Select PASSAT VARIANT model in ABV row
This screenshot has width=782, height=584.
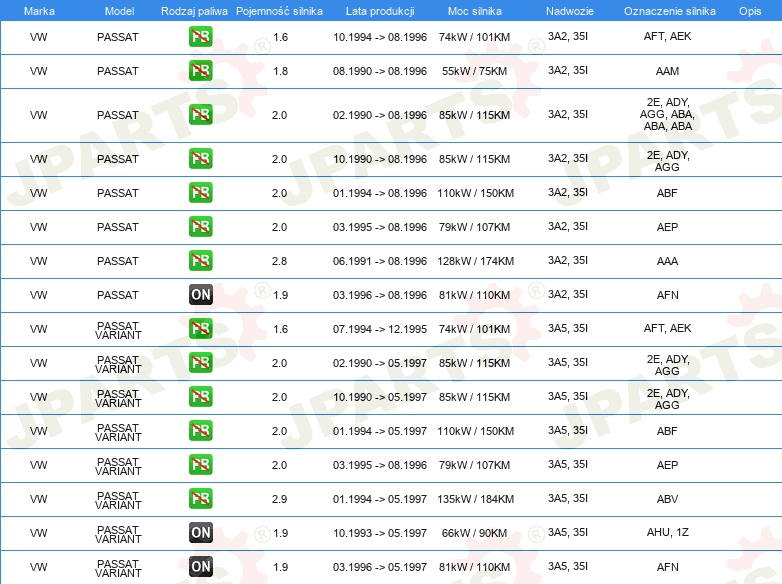click(118, 500)
